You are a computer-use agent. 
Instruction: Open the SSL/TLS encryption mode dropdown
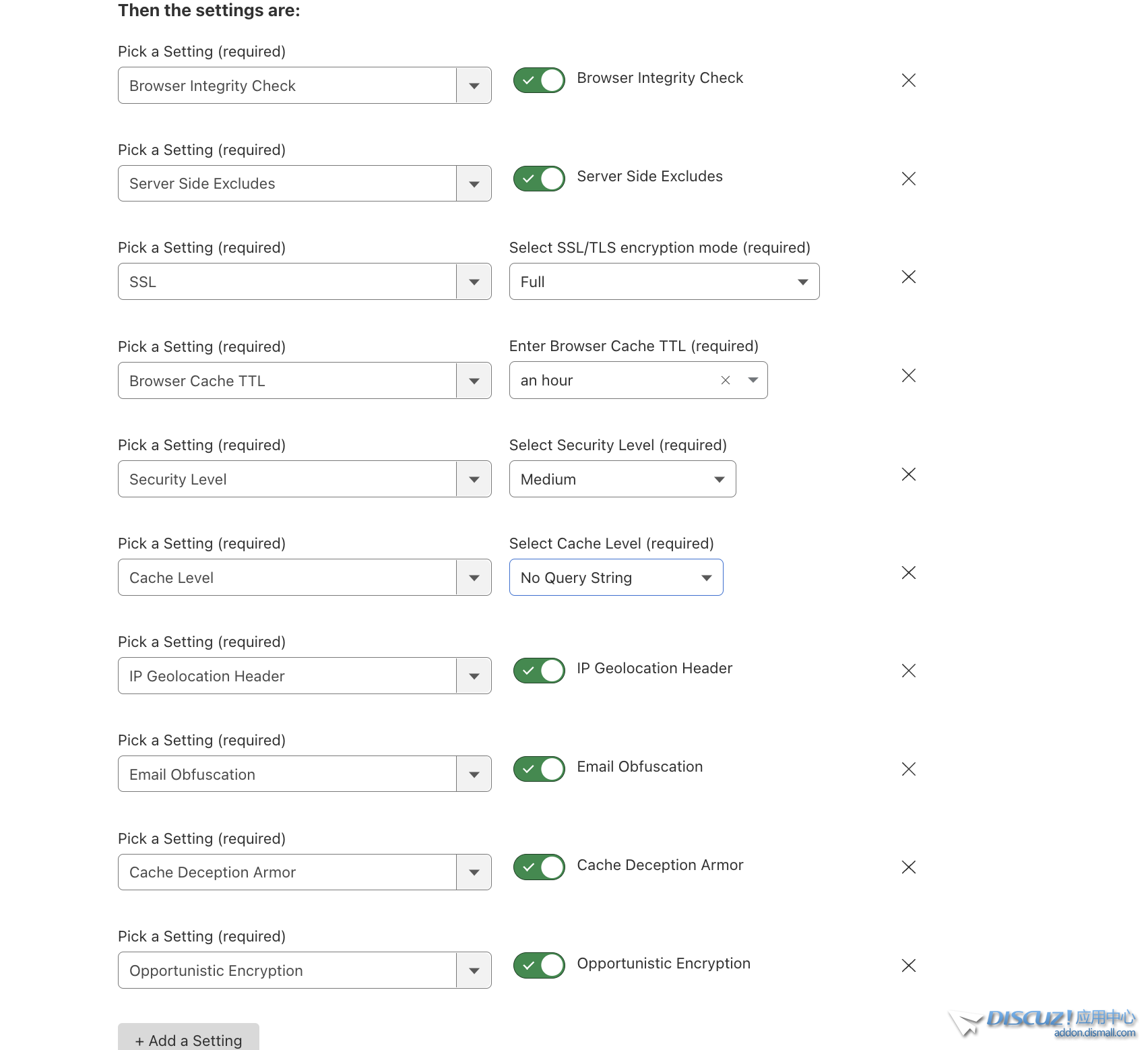coord(664,282)
